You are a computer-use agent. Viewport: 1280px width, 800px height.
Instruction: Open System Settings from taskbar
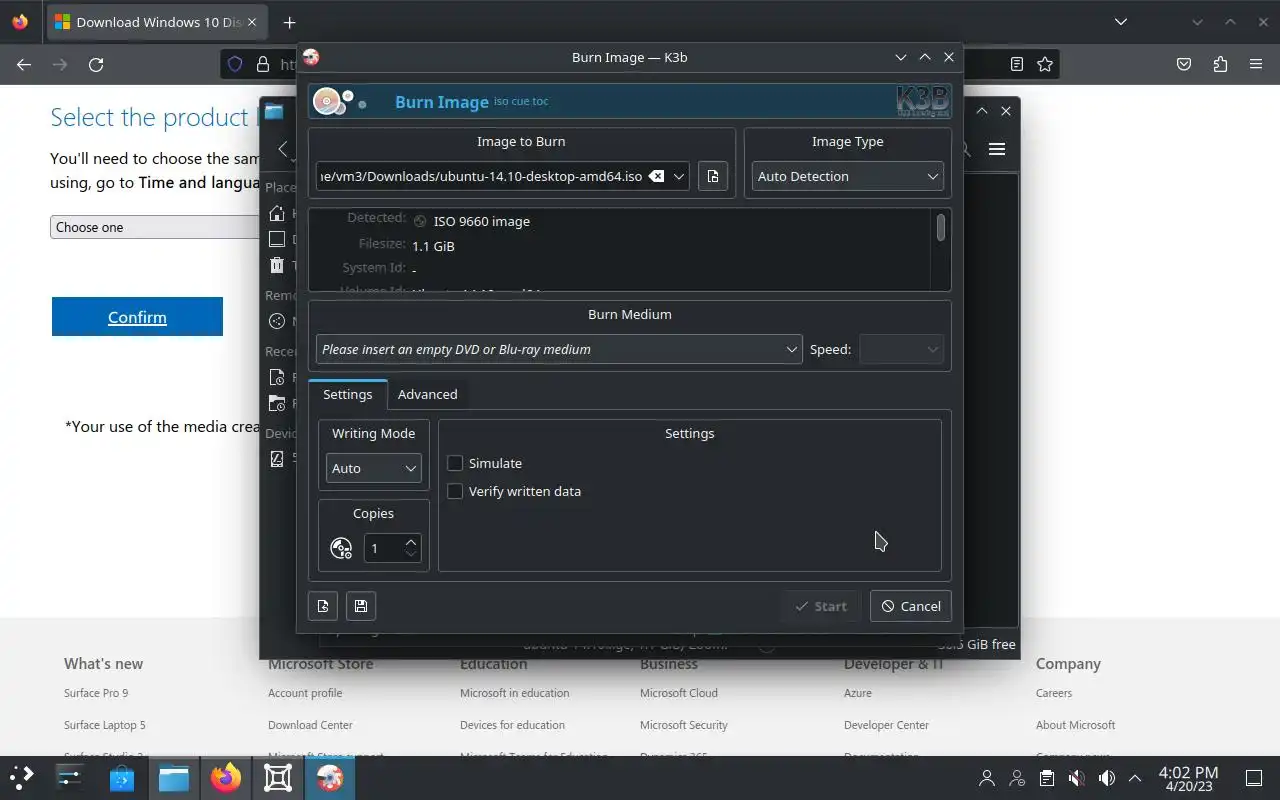pyautogui.click(x=70, y=777)
